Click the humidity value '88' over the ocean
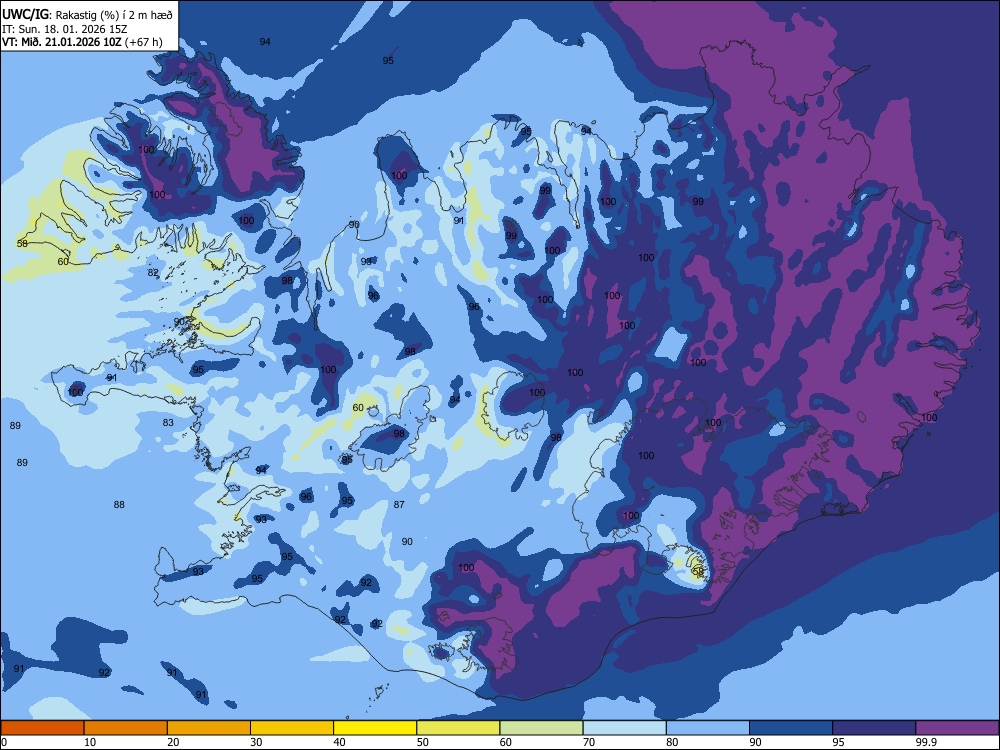The width and height of the screenshot is (1000, 750). 119,504
